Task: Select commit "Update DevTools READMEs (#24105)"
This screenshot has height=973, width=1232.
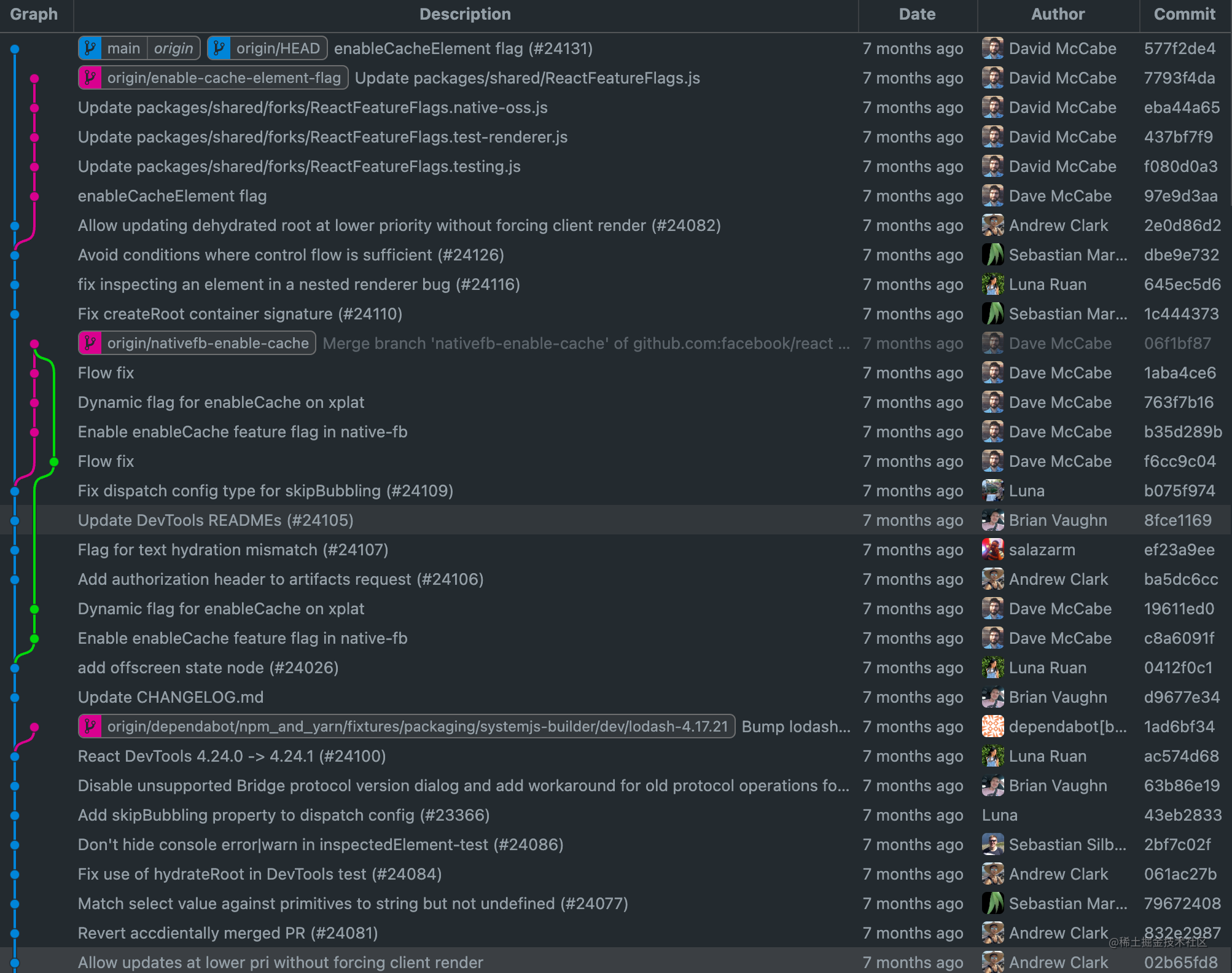Action: pos(216,520)
